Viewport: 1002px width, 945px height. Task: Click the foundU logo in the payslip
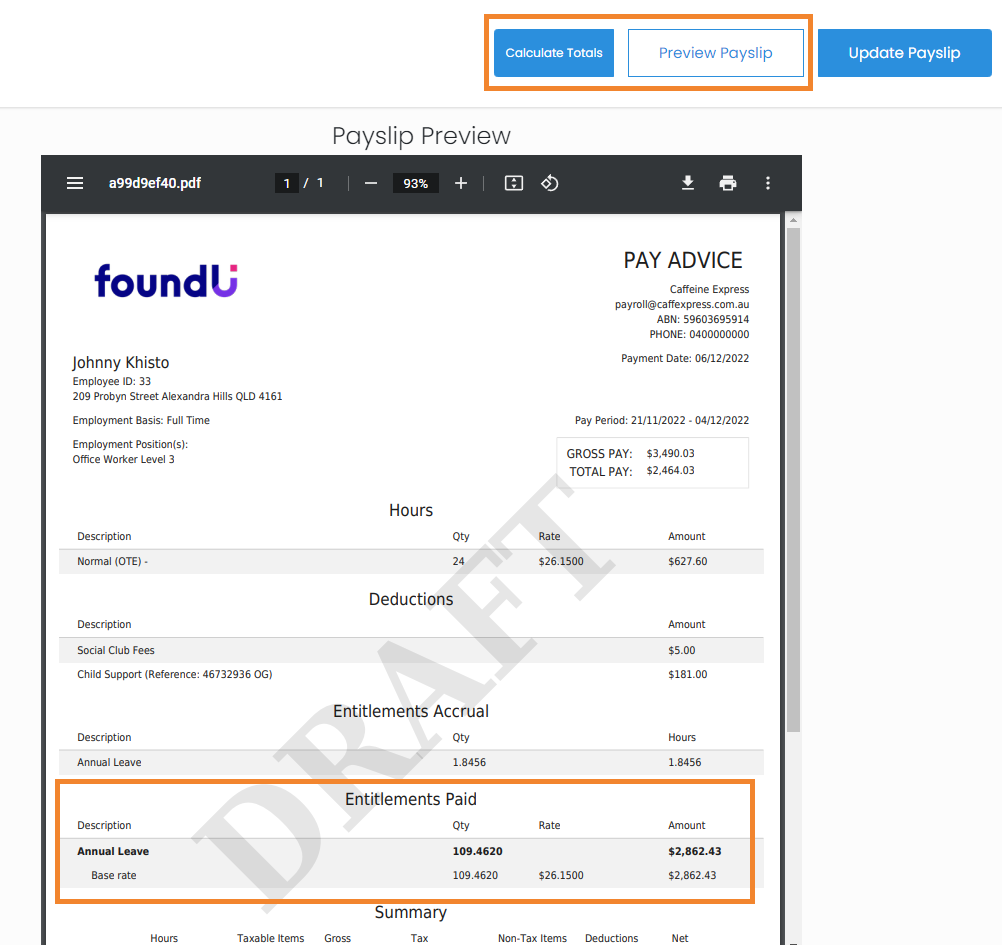tap(166, 280)
